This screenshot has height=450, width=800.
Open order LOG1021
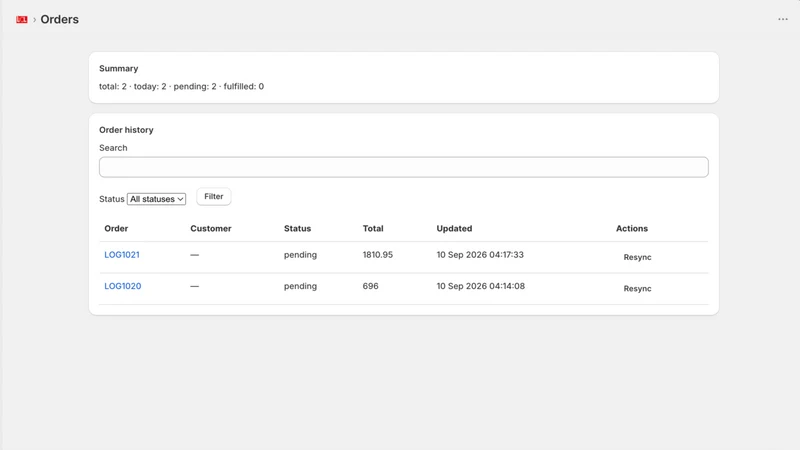coord(122,255)
